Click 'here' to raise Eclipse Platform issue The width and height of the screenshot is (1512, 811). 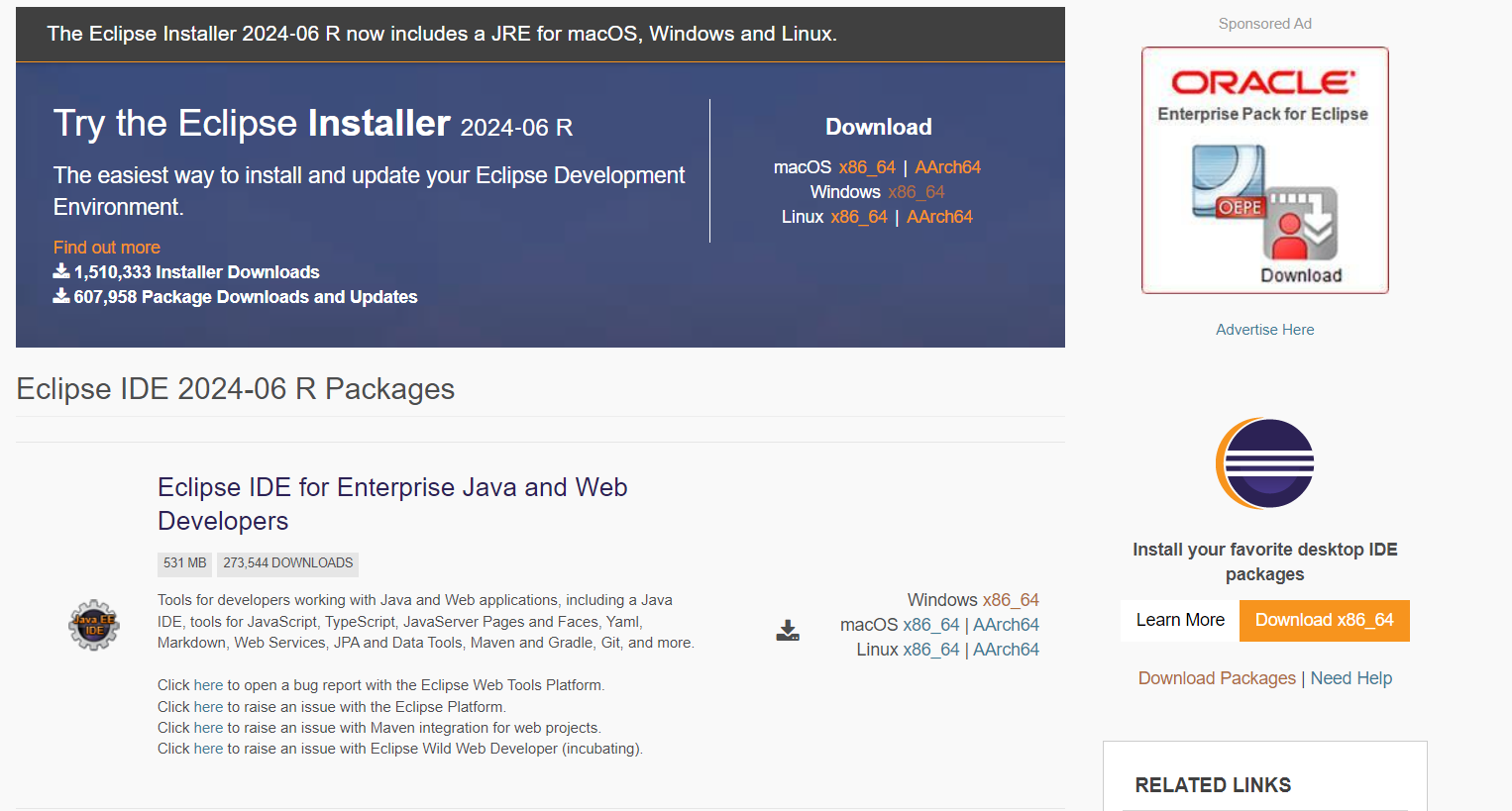tap(208, 707)
